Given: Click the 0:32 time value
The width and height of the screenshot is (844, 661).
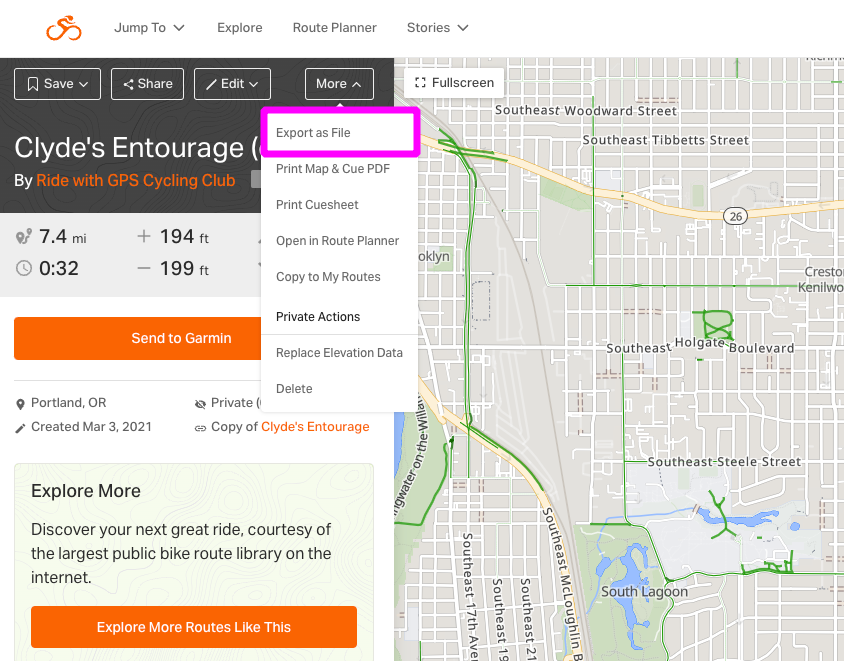Looking at the screenshot, I should pos(59,268).
